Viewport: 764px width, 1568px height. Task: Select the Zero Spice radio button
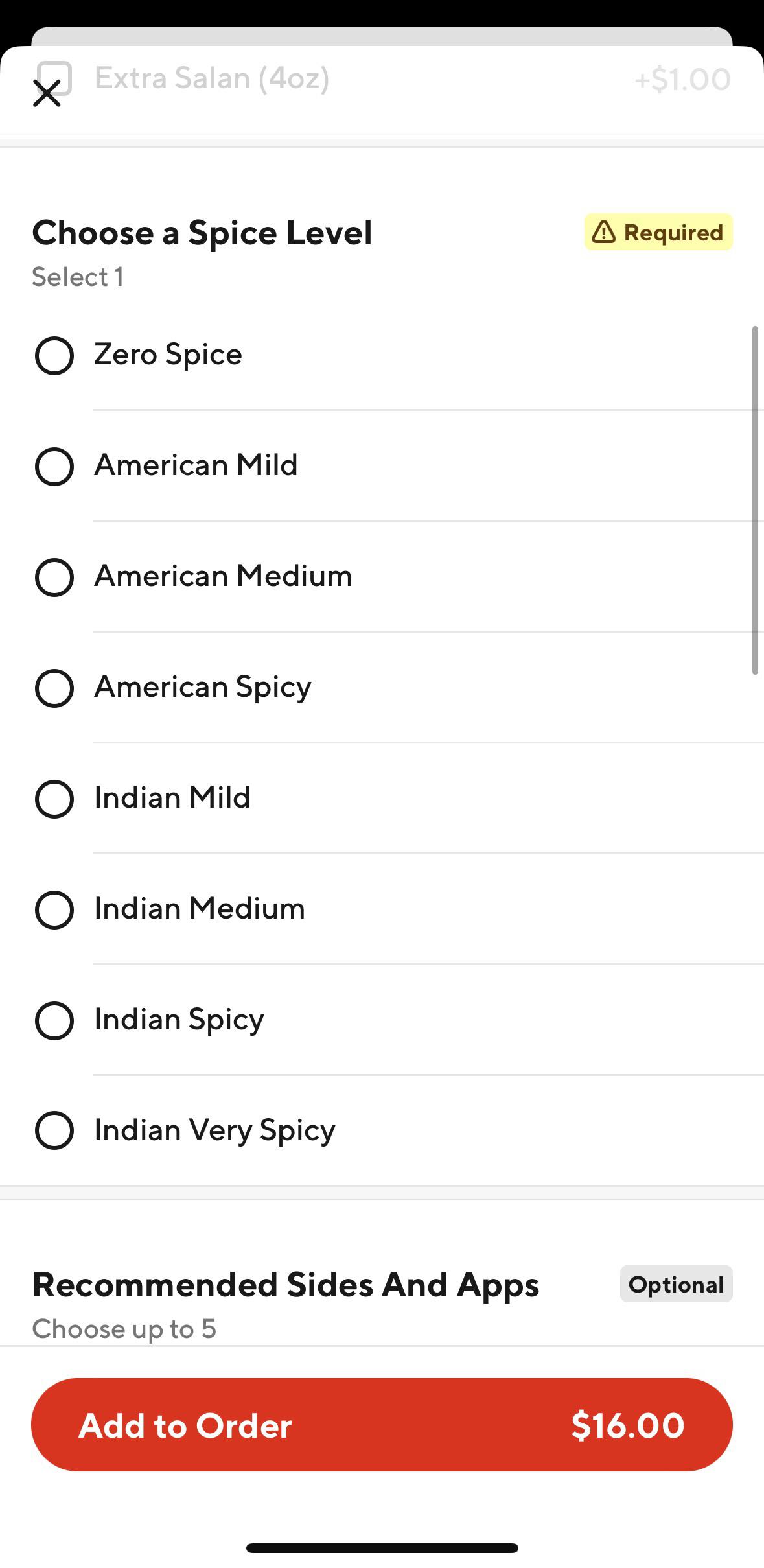pyautogui.click(x=54, y=356)
